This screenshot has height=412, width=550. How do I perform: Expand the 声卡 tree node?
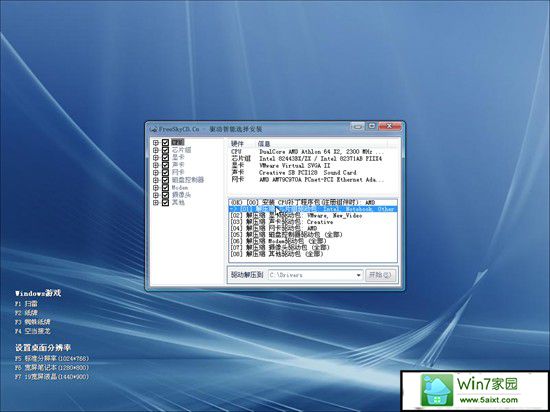coord(156,165)
